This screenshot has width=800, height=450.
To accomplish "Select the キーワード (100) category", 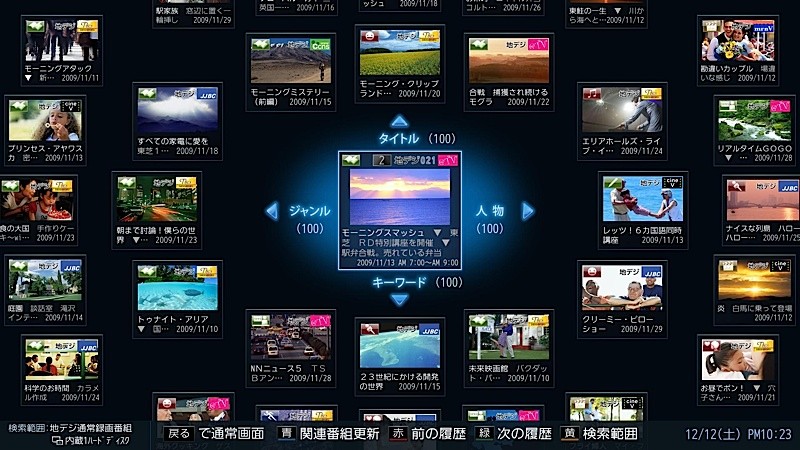I will coord(417,282).
